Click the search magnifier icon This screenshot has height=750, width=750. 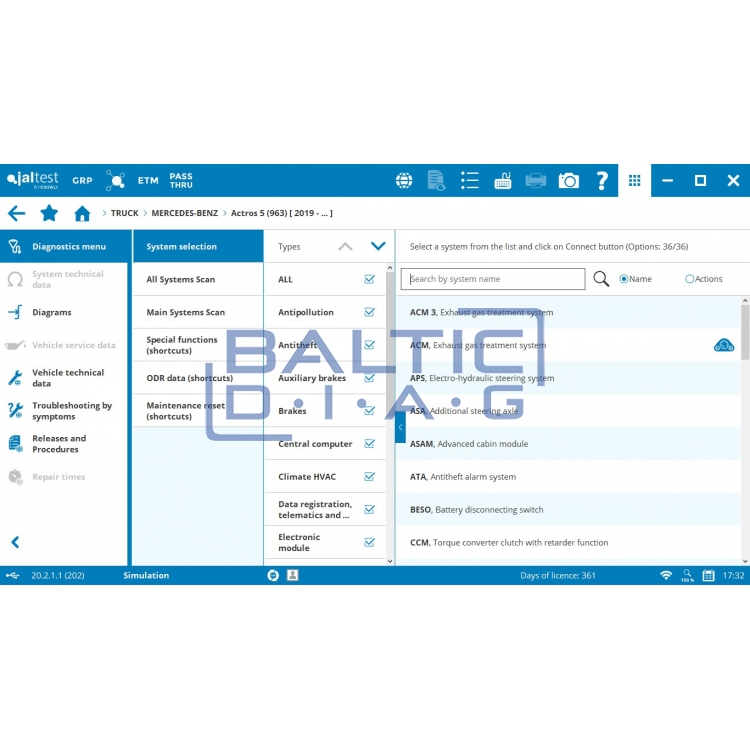click(601, 279)
